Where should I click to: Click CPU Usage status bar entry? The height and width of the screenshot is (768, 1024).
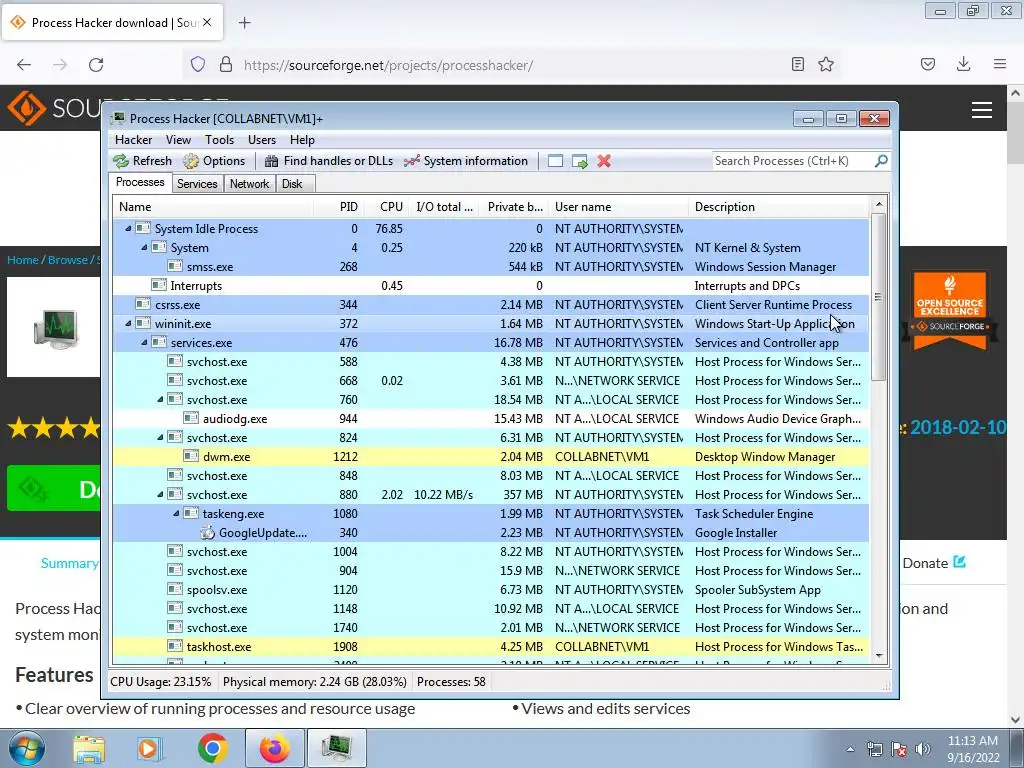pyautogui.click(x=161, y=682)
